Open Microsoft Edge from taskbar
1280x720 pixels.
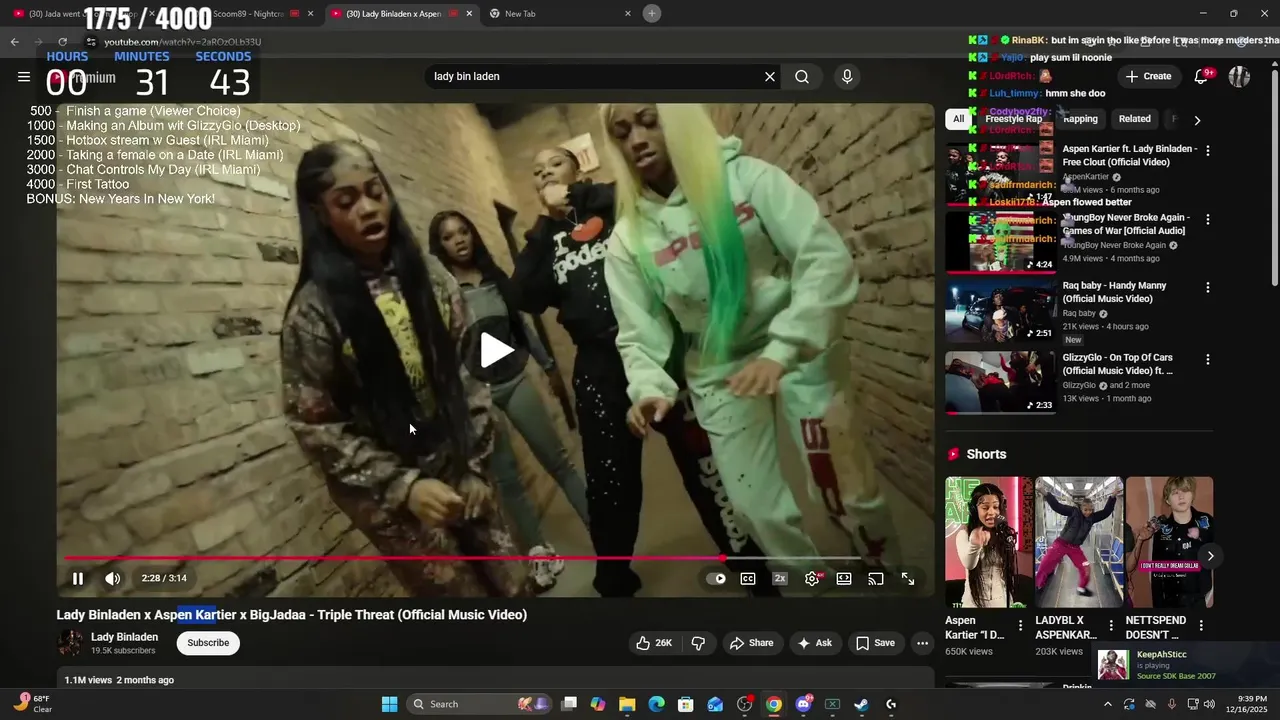(656, 704)
